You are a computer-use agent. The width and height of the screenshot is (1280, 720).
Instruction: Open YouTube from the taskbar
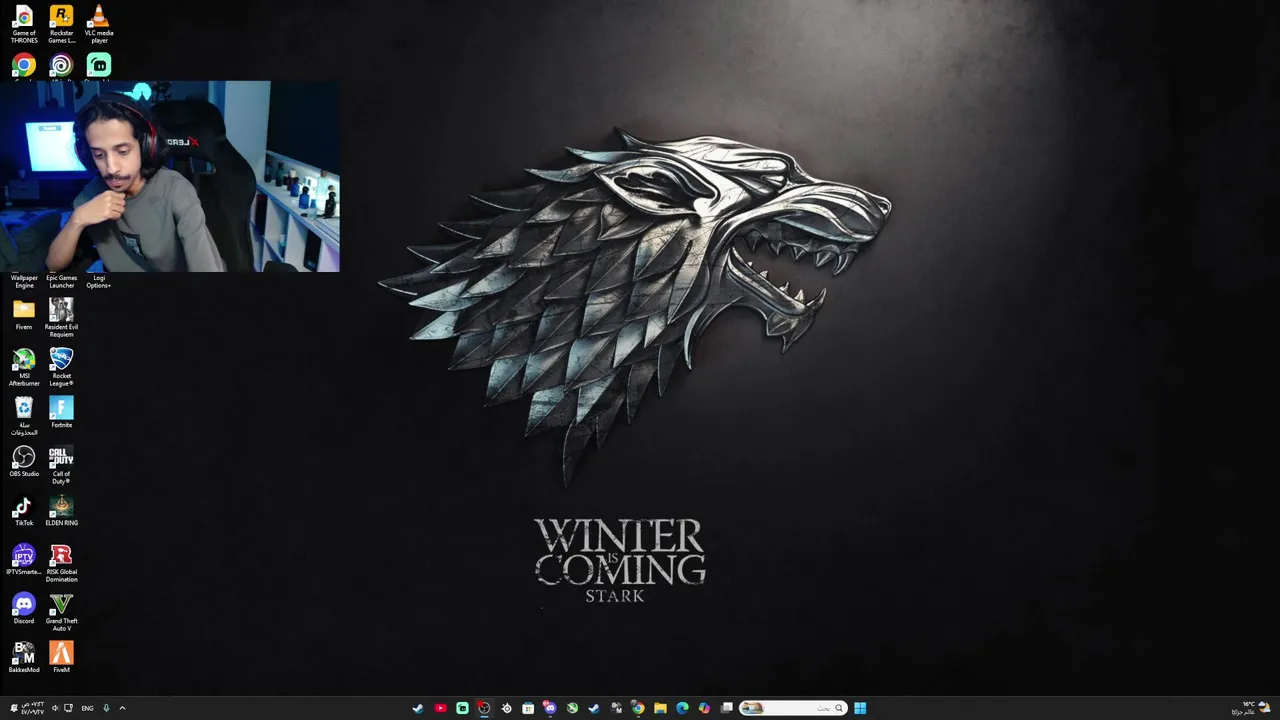pyautogui.click(x=440, y=708)
